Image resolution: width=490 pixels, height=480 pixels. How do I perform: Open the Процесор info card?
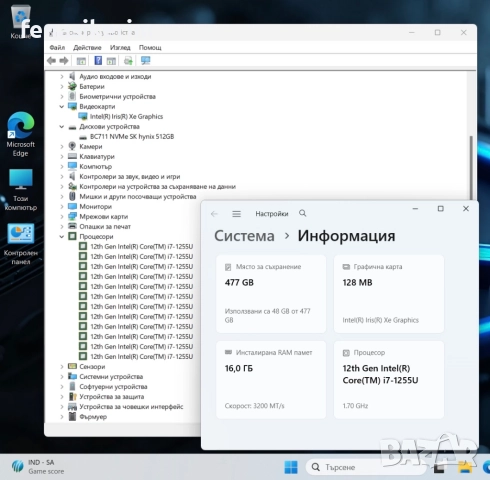tap(389, 379)
